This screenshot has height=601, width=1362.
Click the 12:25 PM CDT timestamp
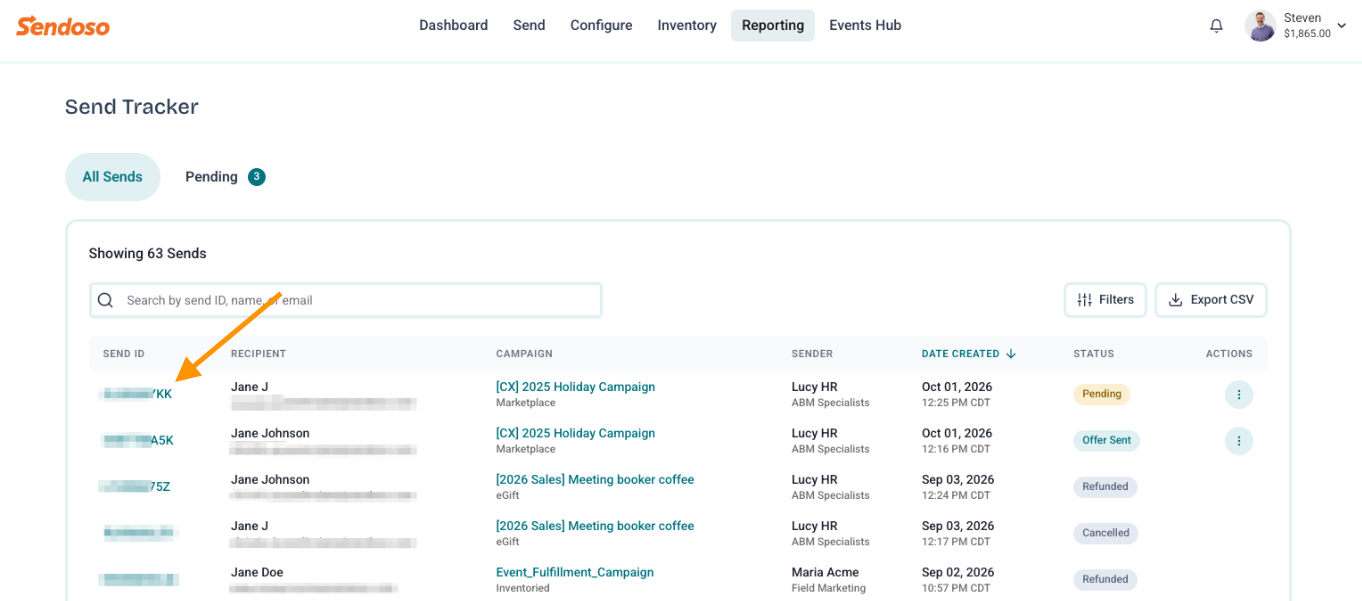956,403
